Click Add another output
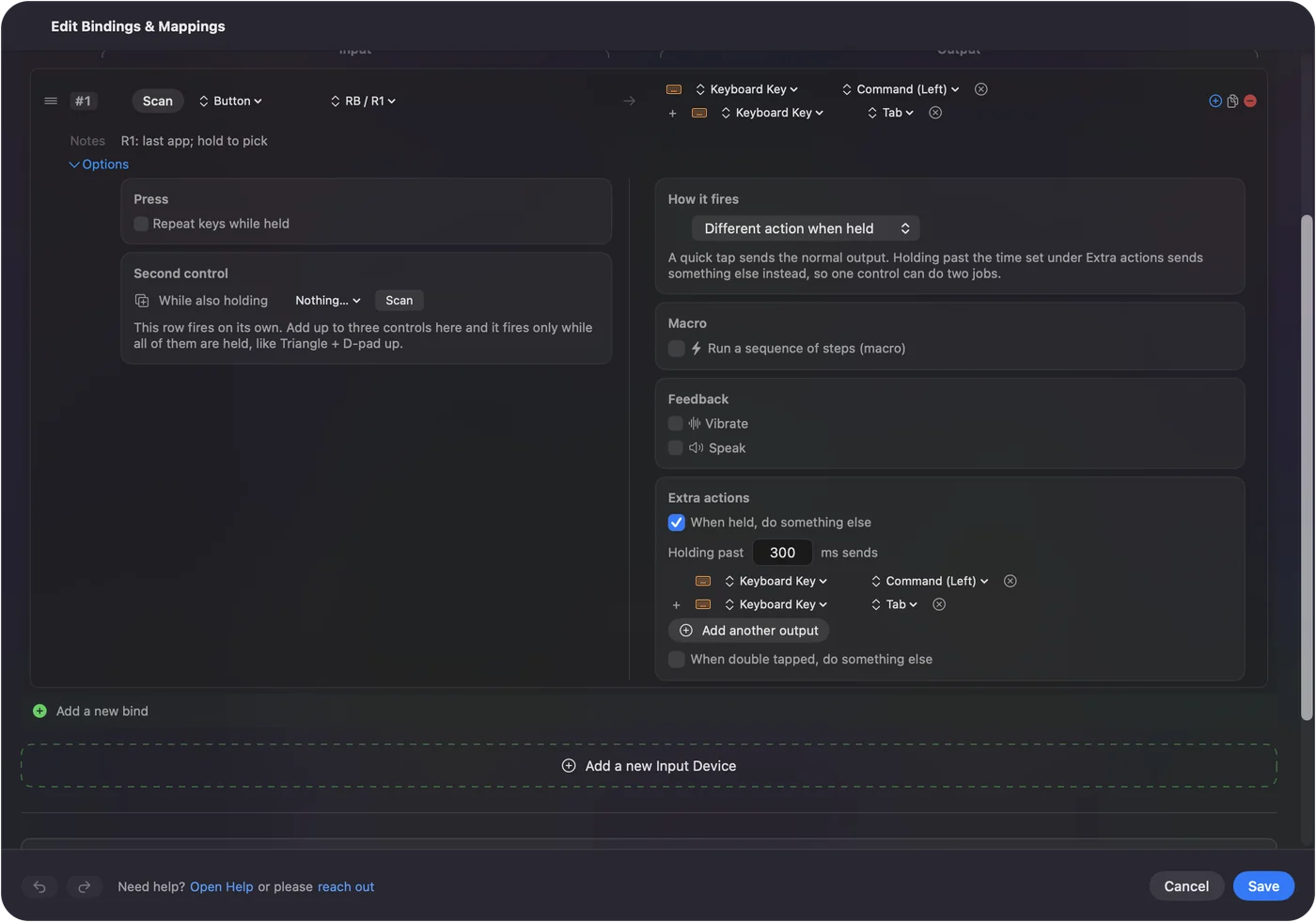The width and height of the screenshot is (1316, 922). click(749, 631)
